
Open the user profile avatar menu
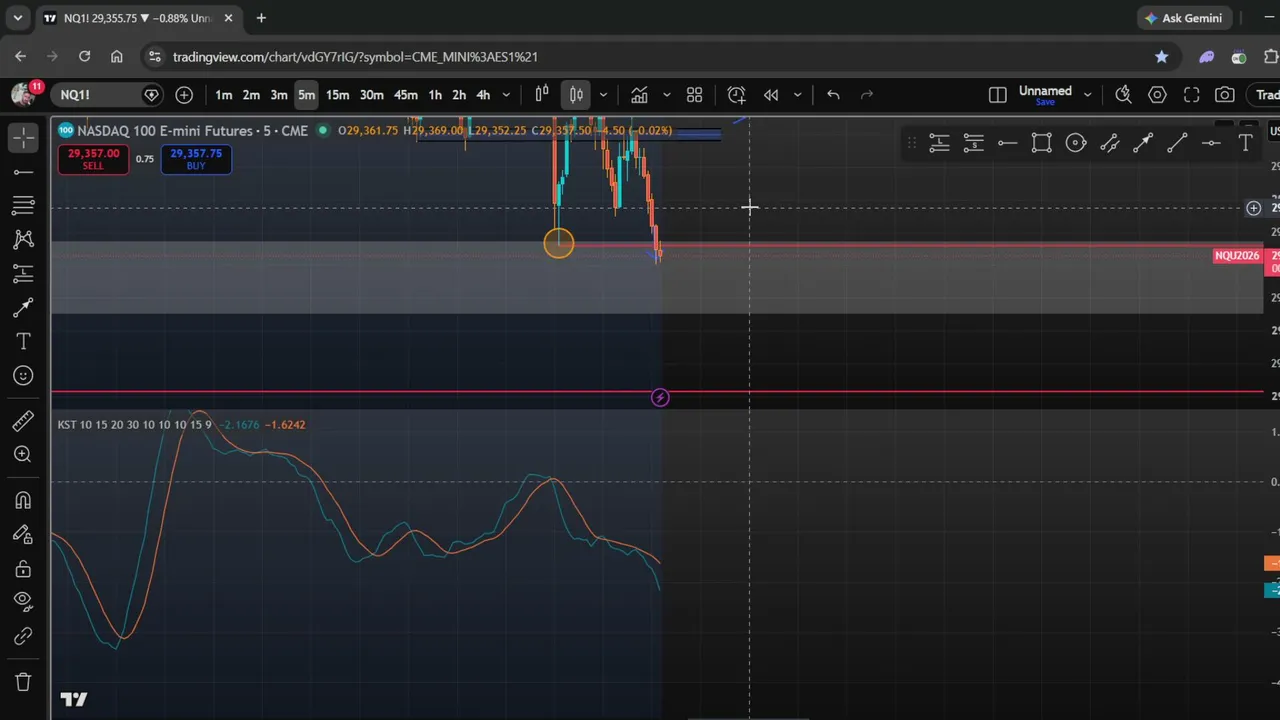[x=23, y=95]
